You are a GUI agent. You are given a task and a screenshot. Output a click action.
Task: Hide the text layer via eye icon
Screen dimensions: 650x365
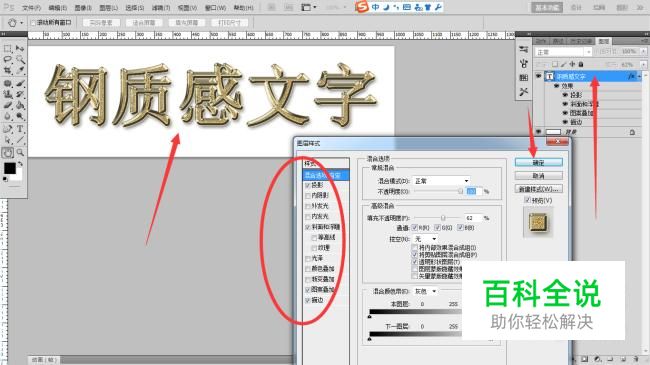(538, 76)
